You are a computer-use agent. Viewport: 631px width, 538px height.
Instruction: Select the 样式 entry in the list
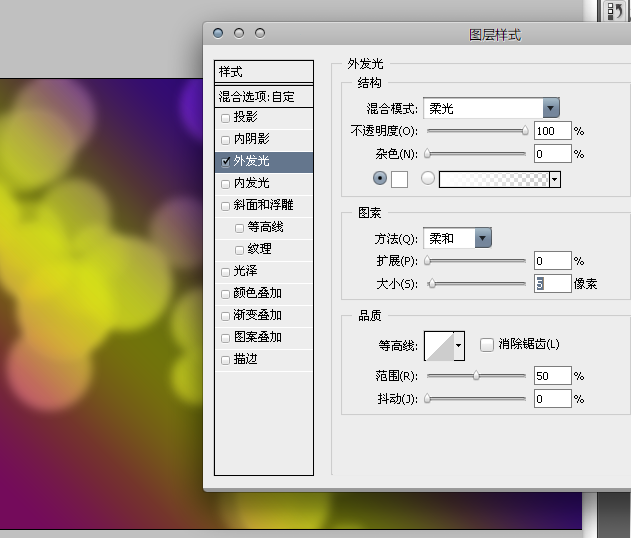pos(264,72)
